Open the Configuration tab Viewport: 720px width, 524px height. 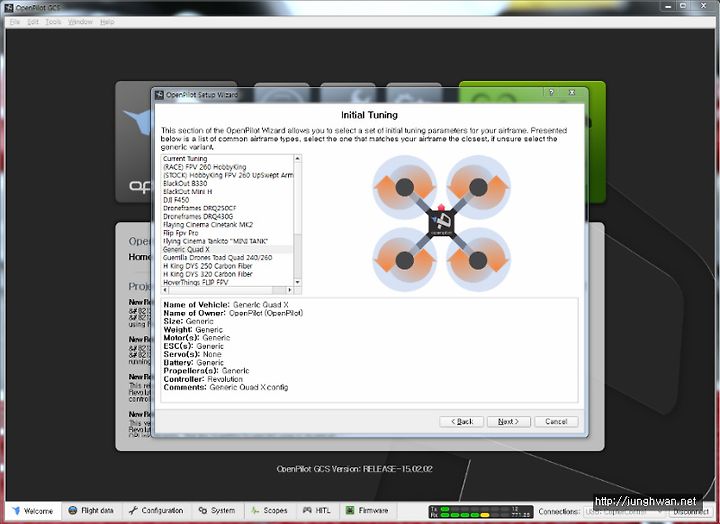click(156, 511)
